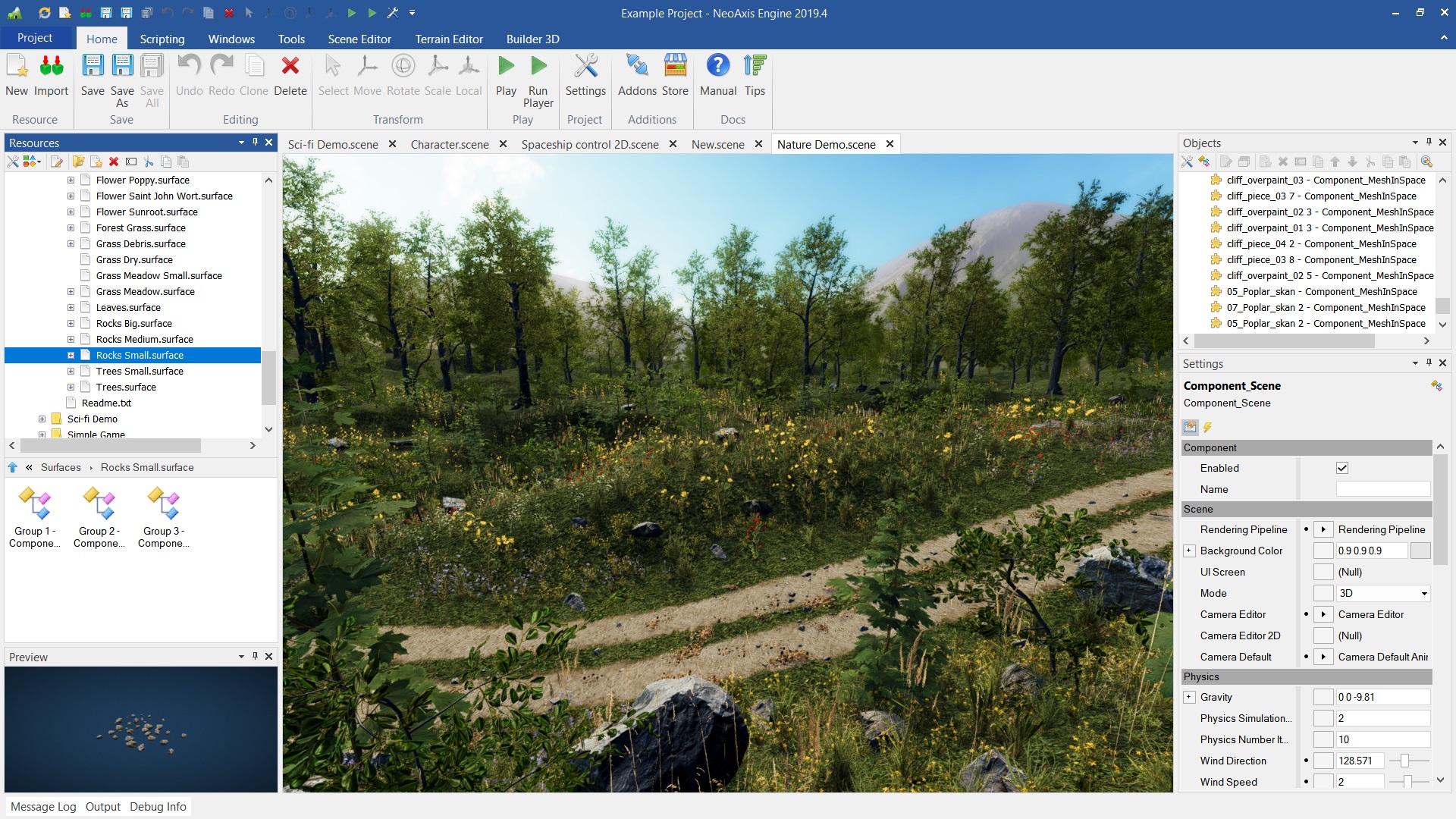Open the Store icon
The width and height of the screenshot is (1456, 819).
pyautogui.click(x=675, y=67)
